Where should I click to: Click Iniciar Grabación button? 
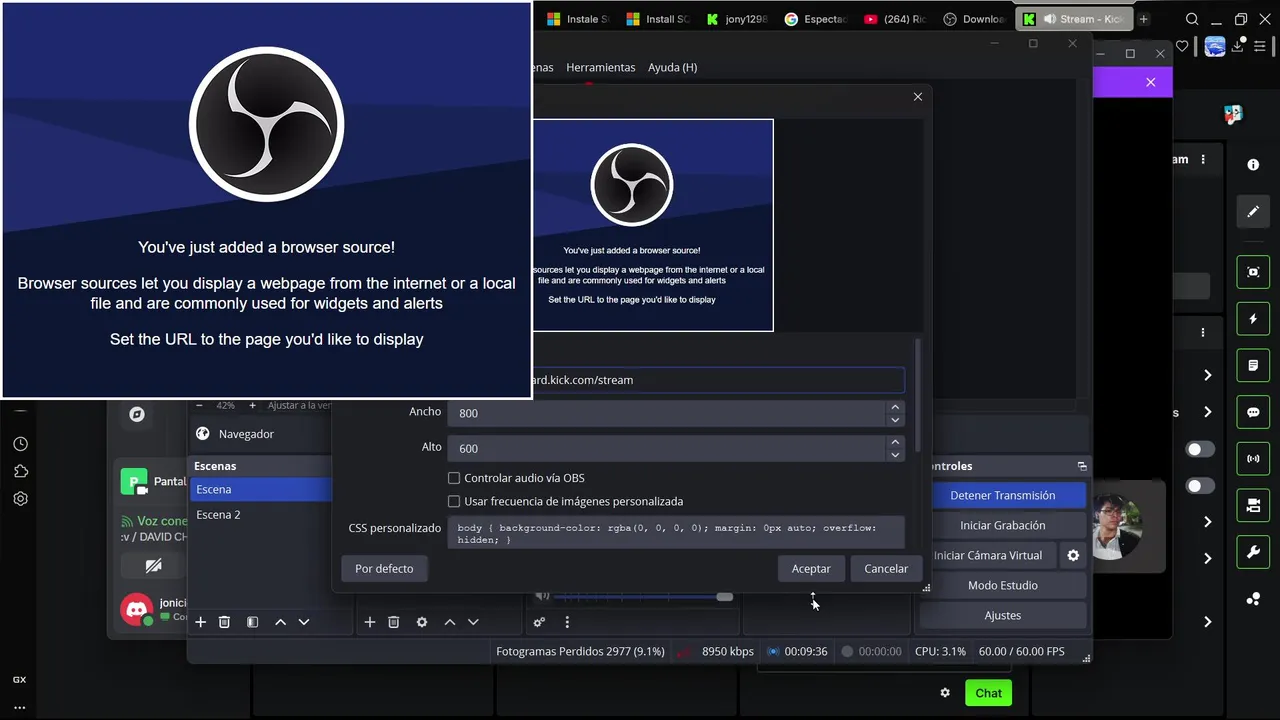pyautogui.click(x=1002, y=525)
